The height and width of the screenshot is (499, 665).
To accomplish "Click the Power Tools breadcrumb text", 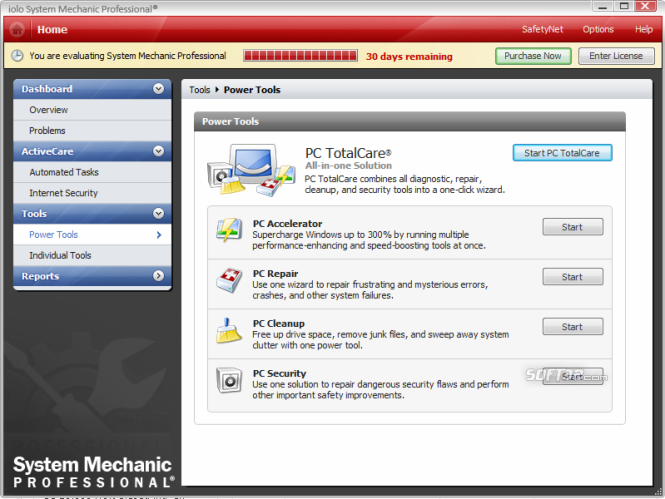I will (x=252, y=90).
